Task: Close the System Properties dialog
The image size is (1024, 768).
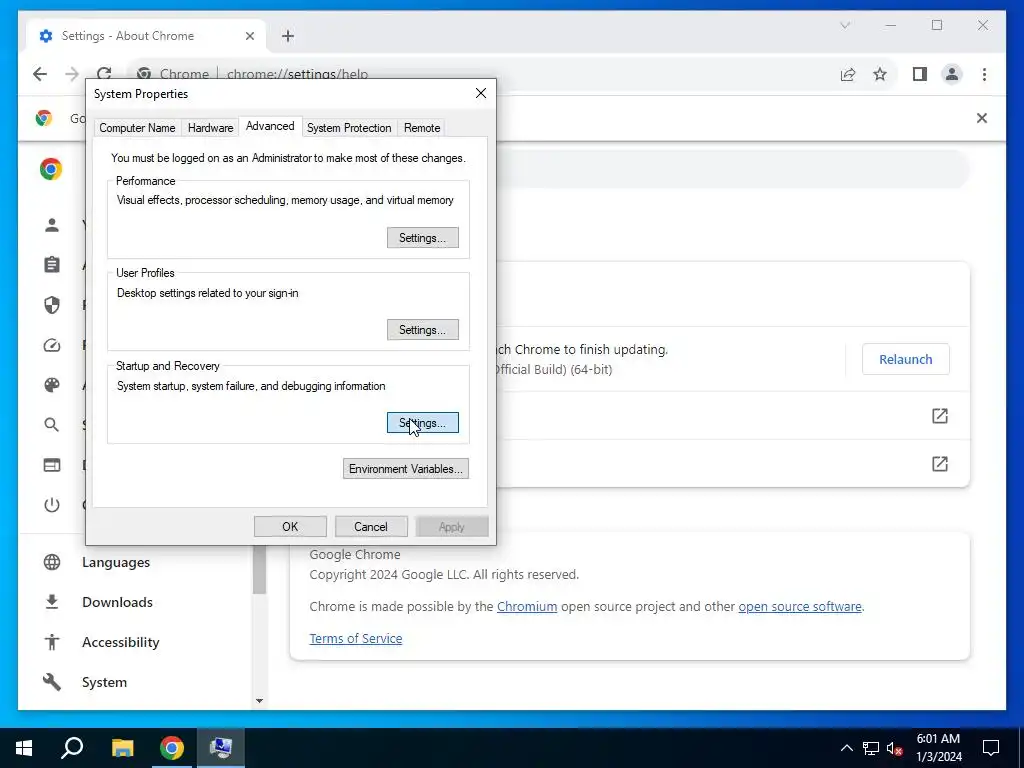Action: tap(481, 93)
